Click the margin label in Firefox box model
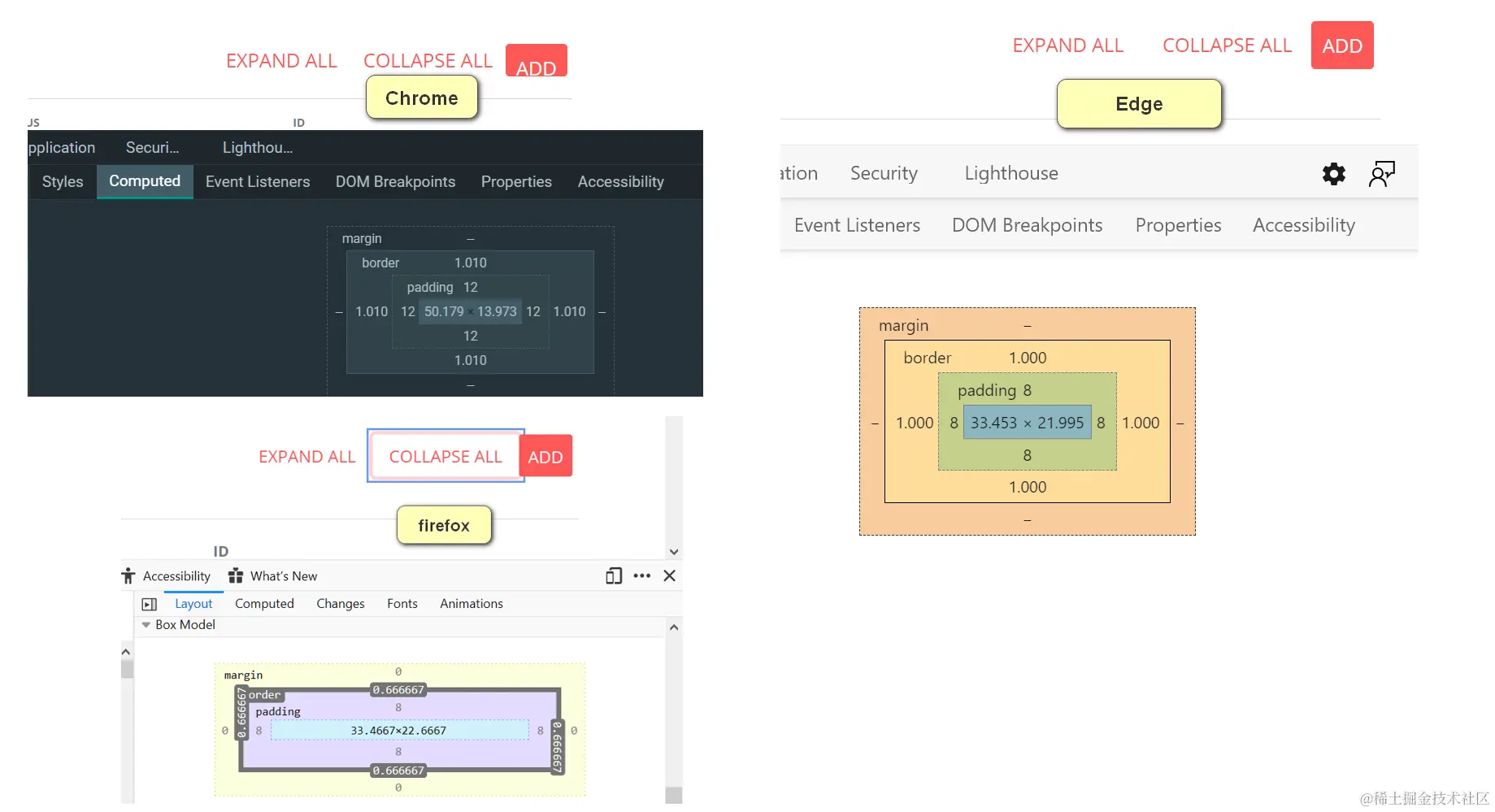1495x812 pixels. [x=243, y=675]
